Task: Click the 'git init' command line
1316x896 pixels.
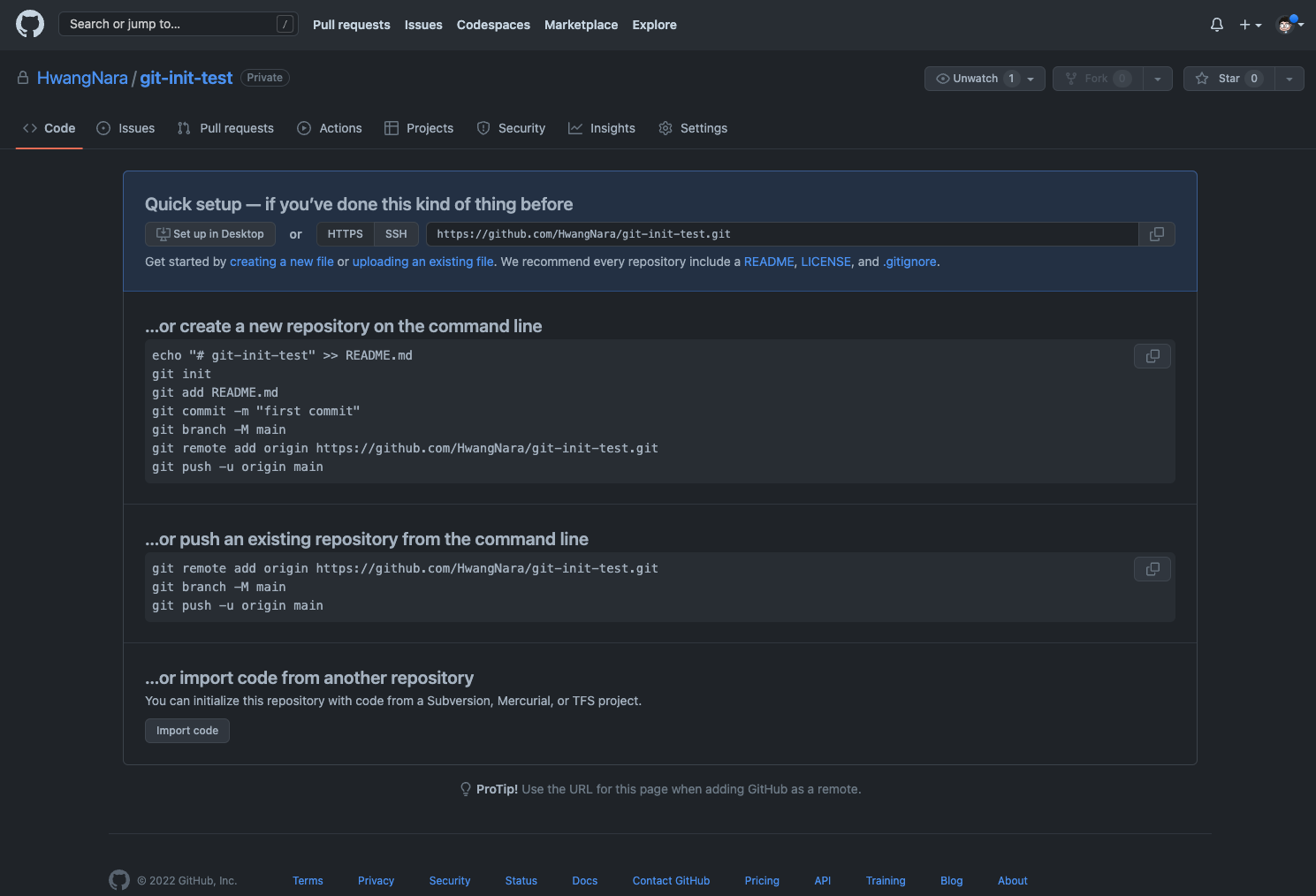Action: click(x=181, y=374)
